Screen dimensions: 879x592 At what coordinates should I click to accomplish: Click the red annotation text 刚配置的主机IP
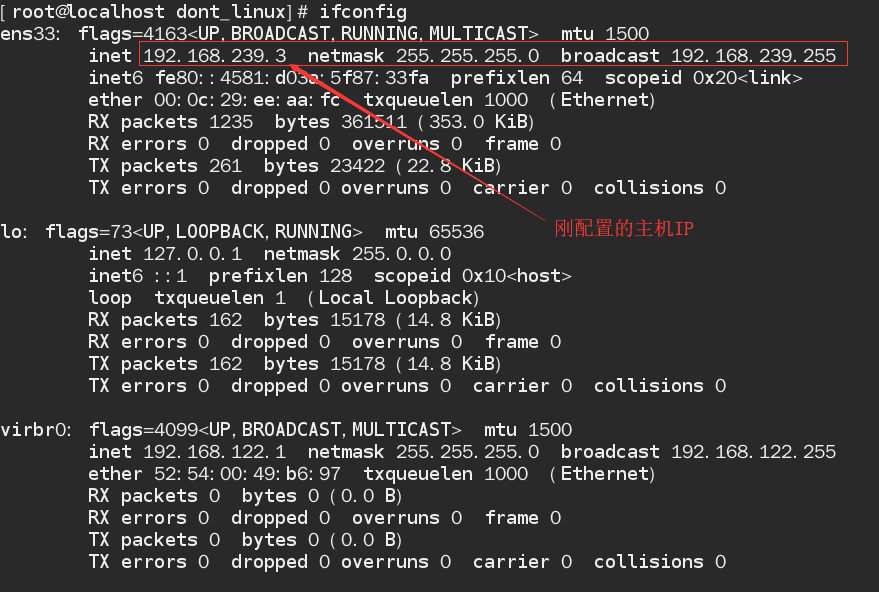(x=623, y=229)
